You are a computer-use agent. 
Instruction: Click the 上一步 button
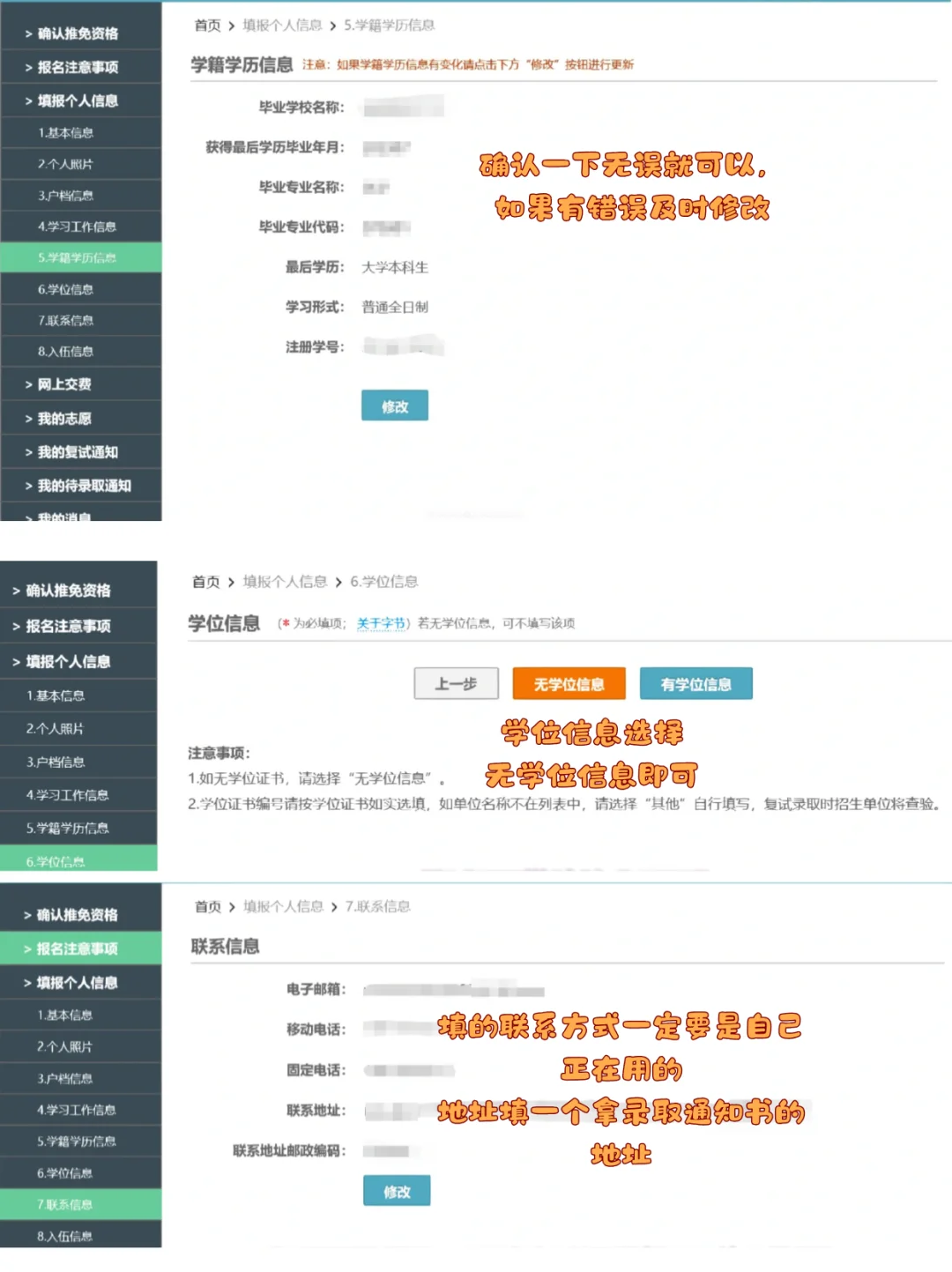[456, 683]
